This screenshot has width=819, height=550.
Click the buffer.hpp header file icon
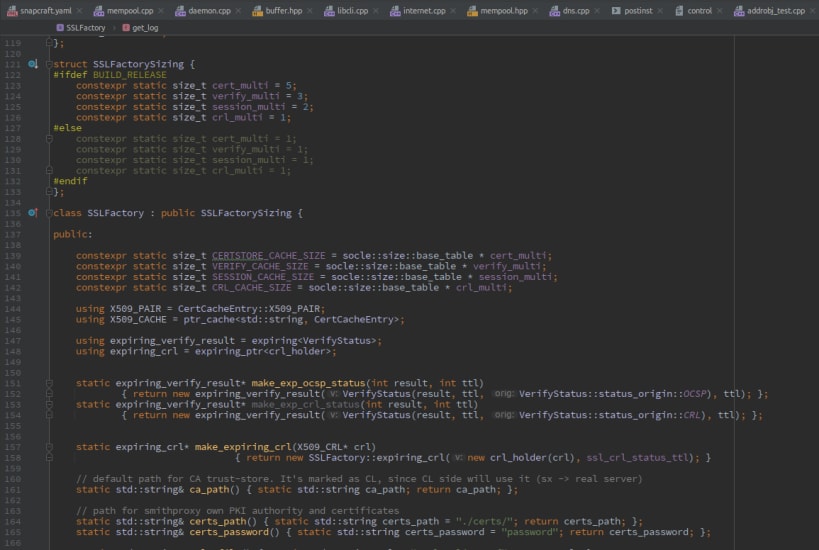tap(258, 10)
